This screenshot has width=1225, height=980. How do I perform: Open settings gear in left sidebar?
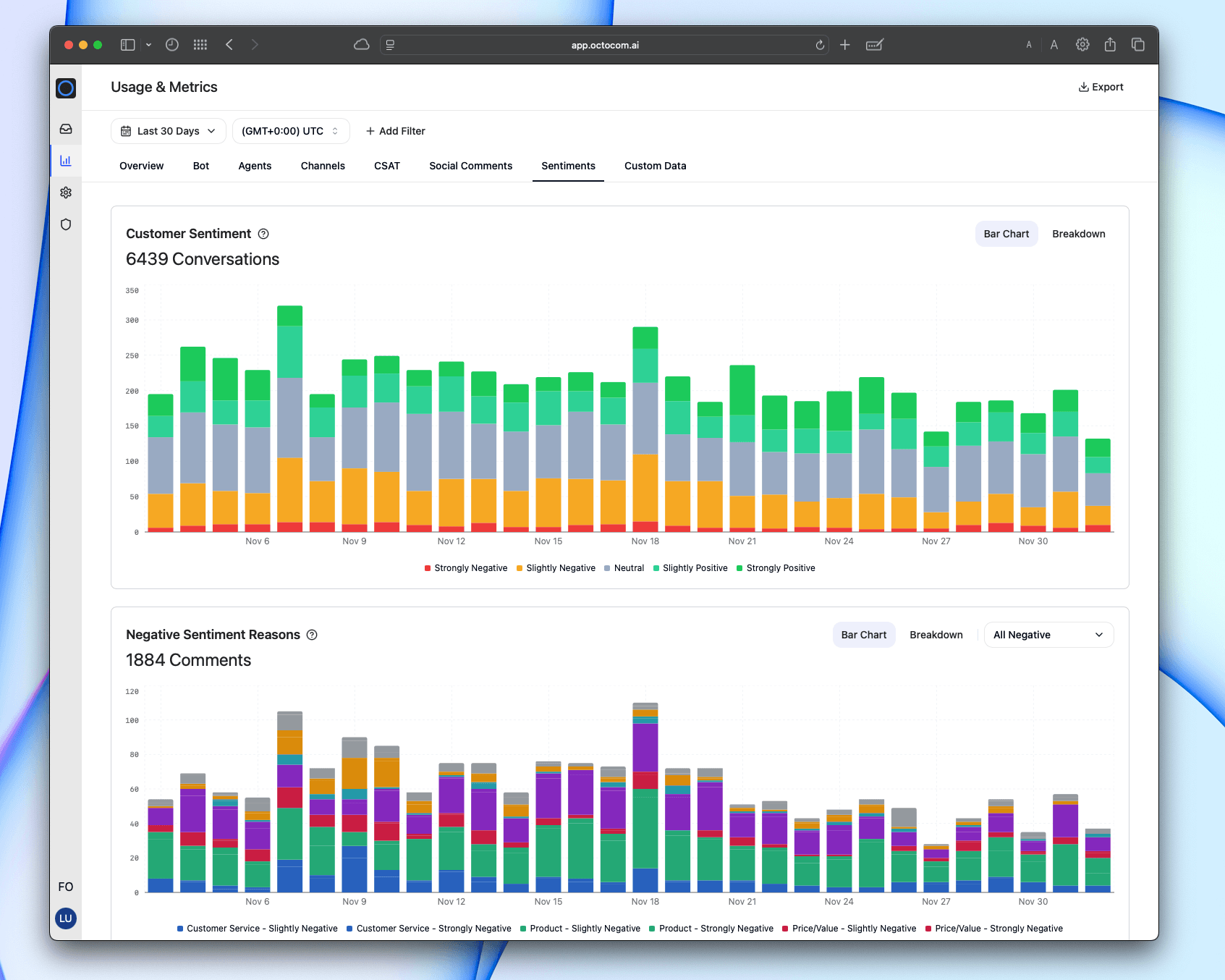(x=66, y=193)
